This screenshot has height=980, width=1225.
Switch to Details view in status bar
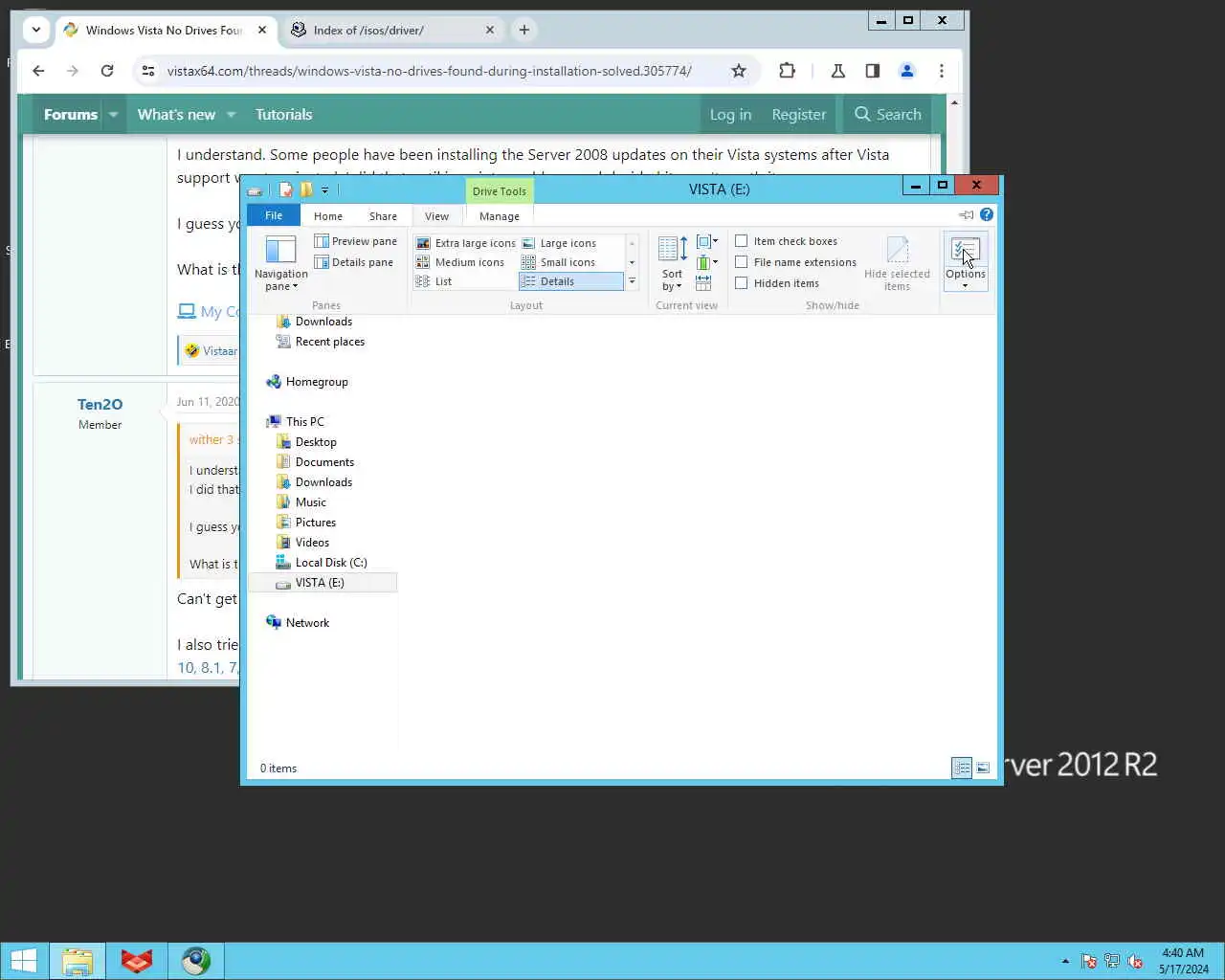(x=962, y=768)
